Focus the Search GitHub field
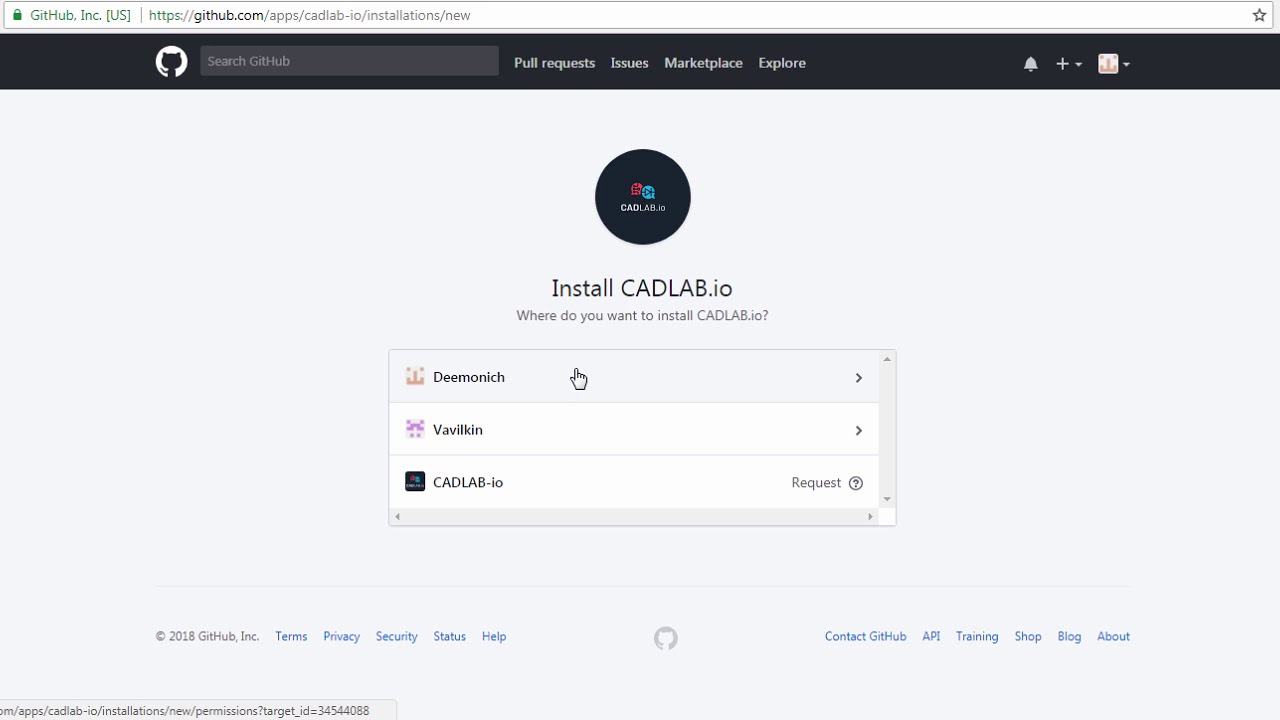 point(349,61)
